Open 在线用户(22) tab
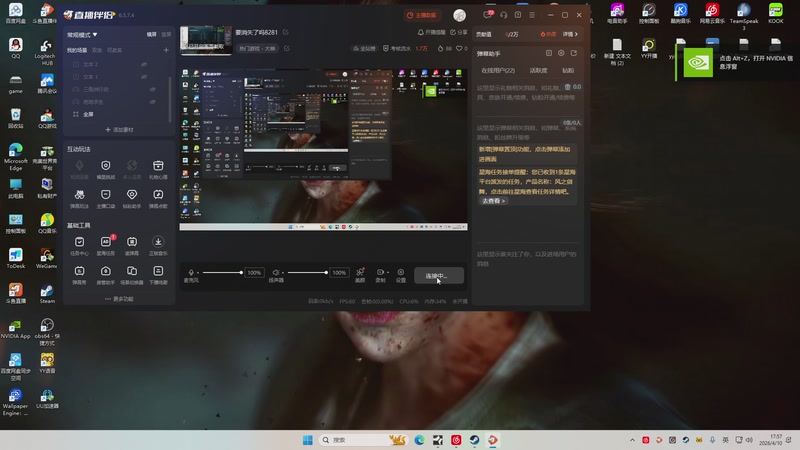 click(x=498, y=70)
